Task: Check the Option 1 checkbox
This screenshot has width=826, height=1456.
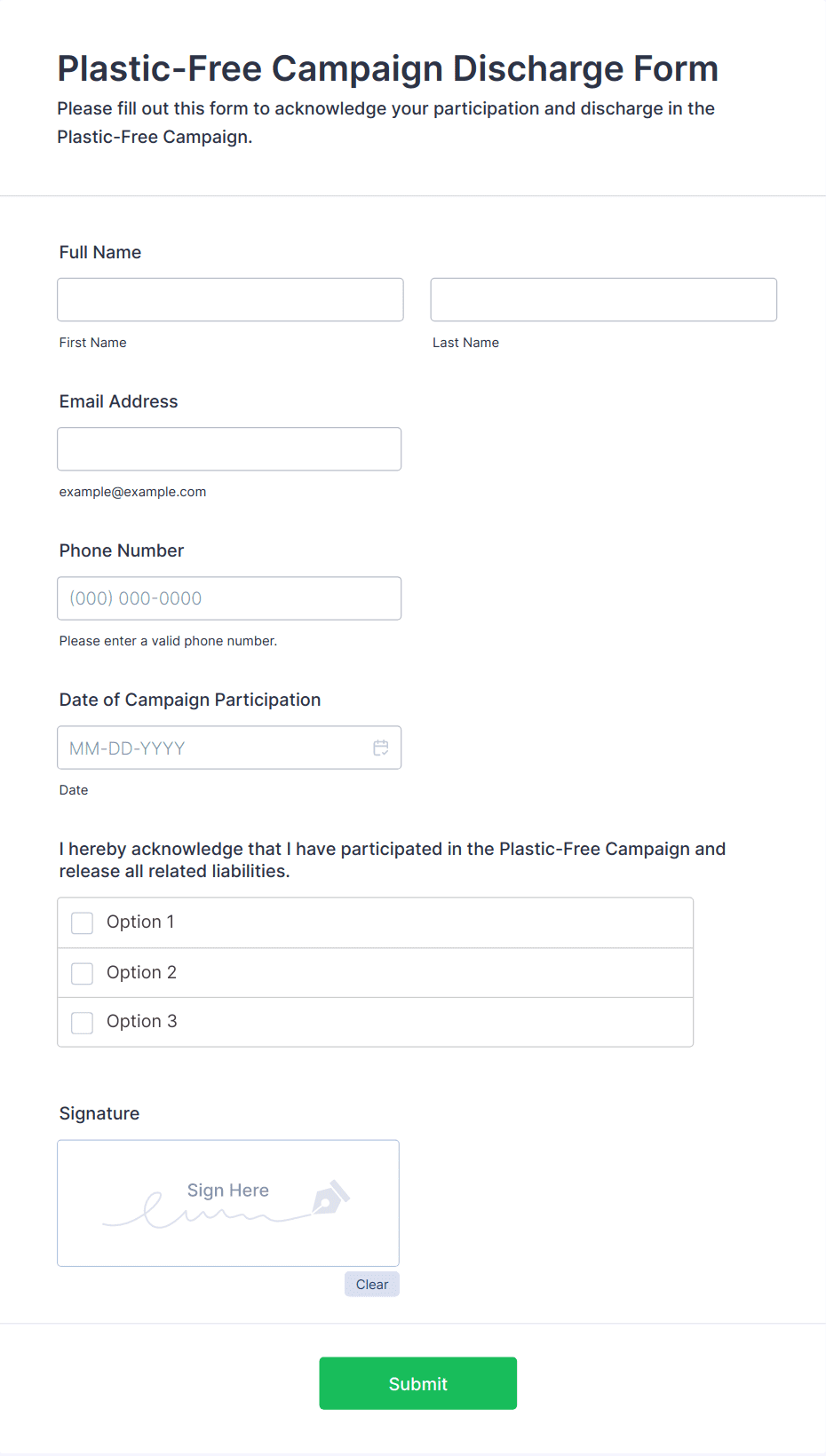Action: coord(82,923)
